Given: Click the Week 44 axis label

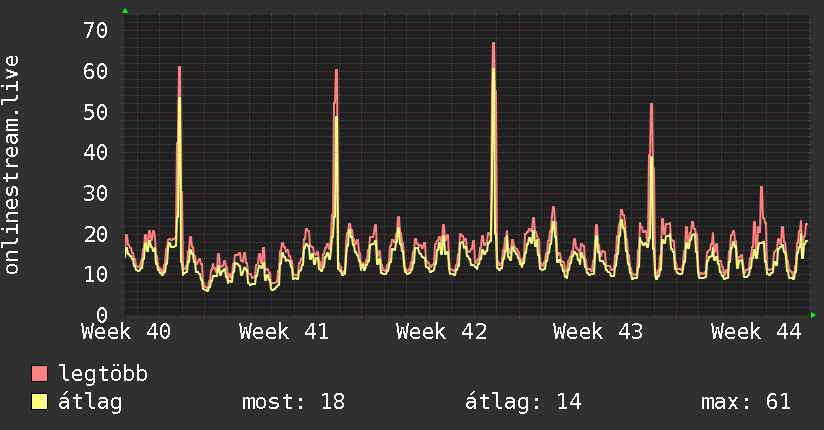Looking at the screenshot, I should pos(756,332).
